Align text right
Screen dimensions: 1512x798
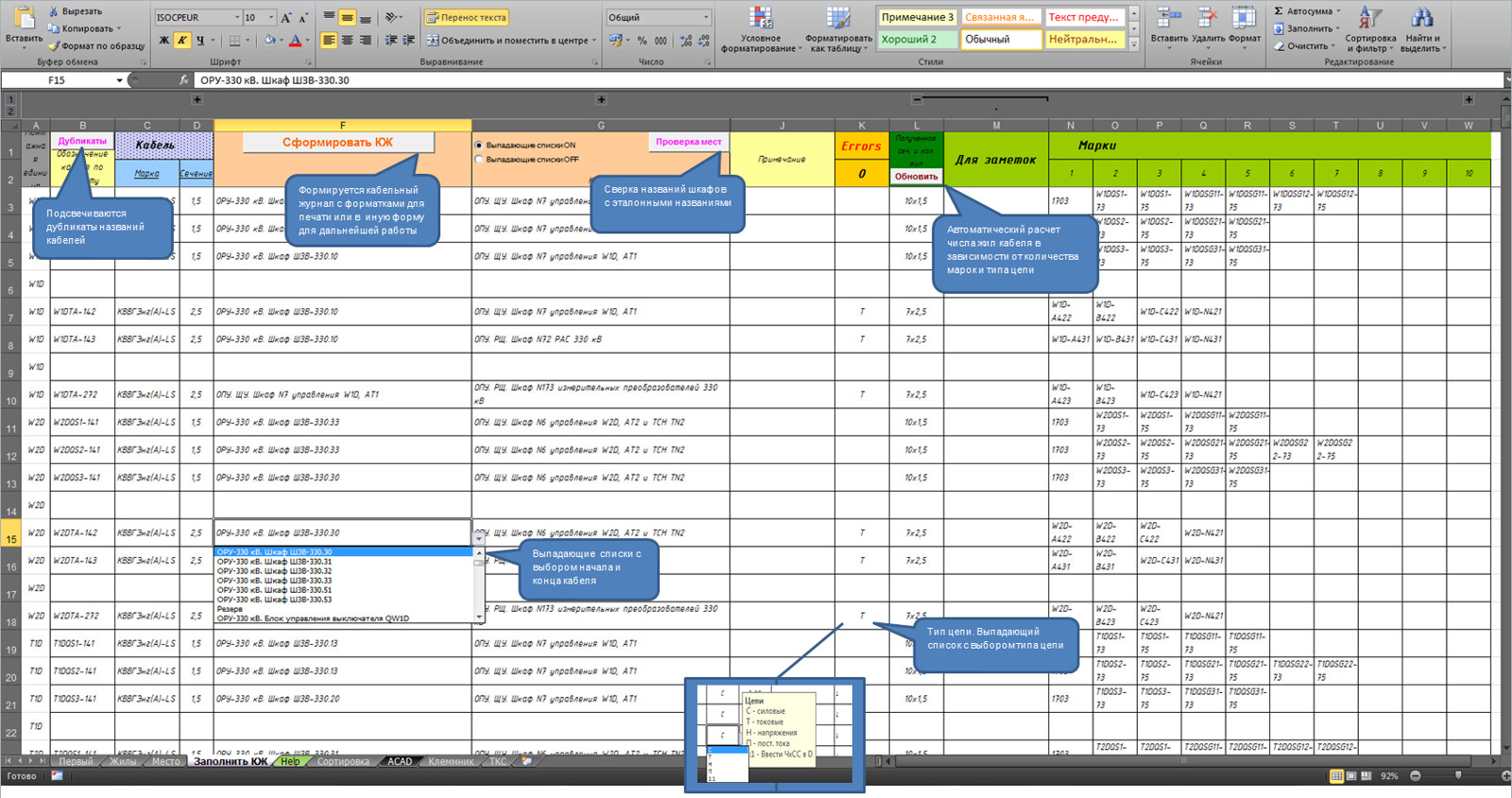365,41
